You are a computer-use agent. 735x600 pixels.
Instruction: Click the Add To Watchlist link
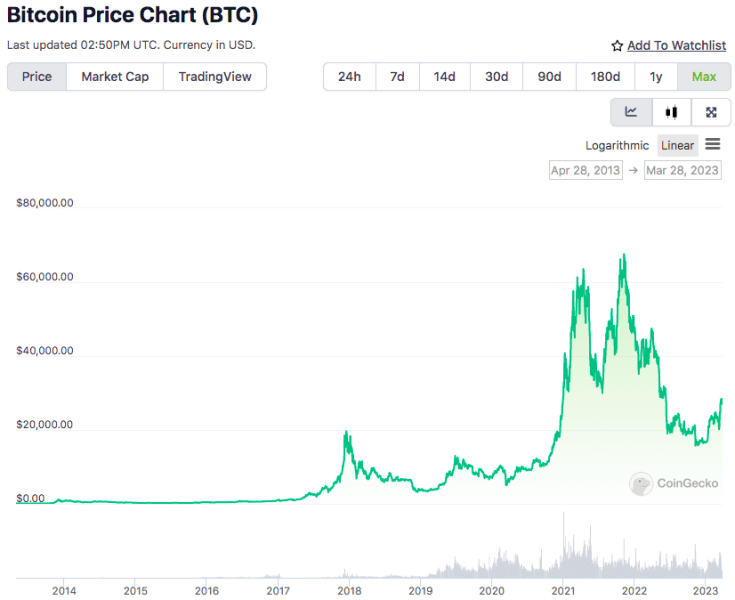(x=676, y=46)
